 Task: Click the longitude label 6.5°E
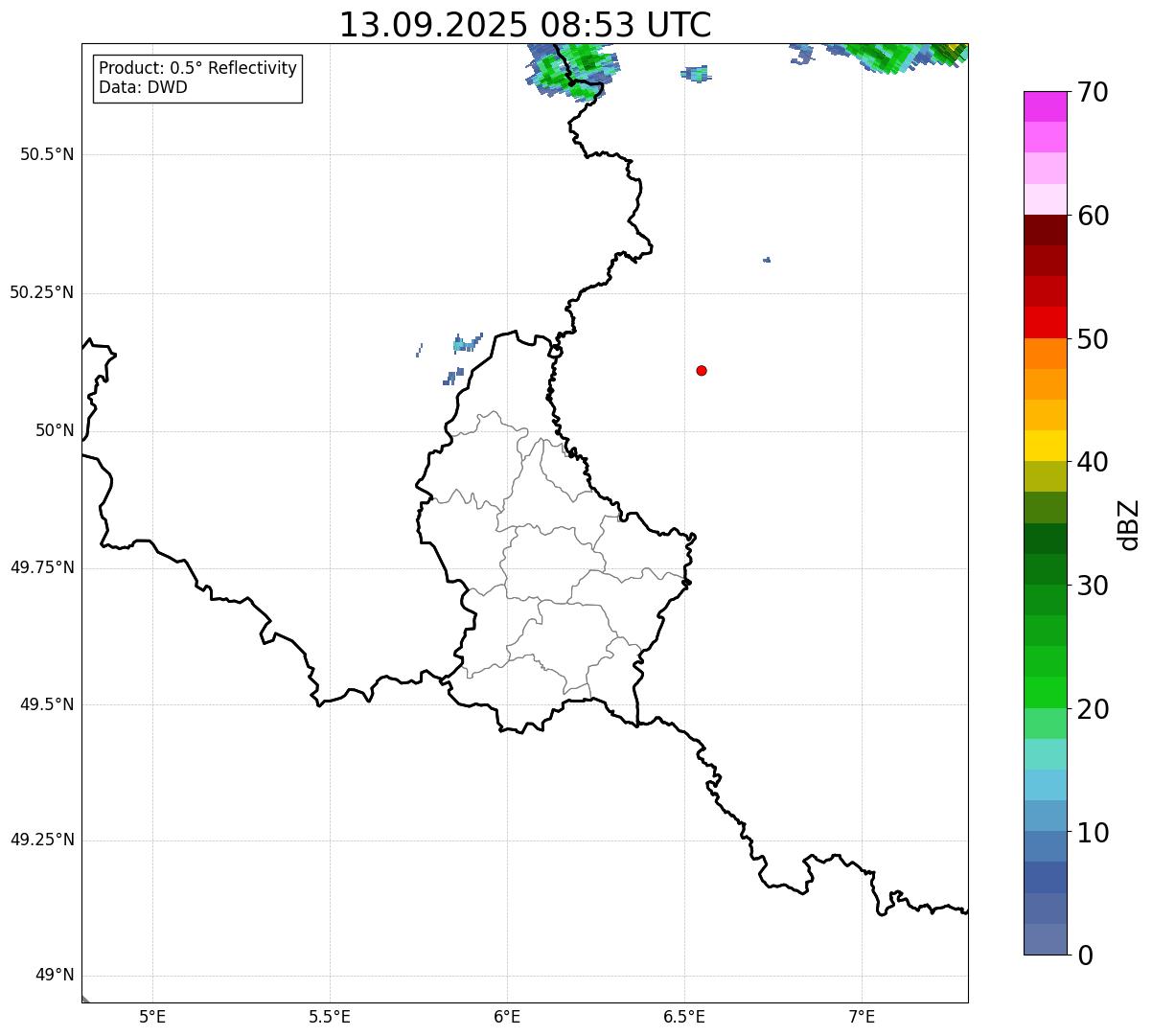tap(684, 1016)
